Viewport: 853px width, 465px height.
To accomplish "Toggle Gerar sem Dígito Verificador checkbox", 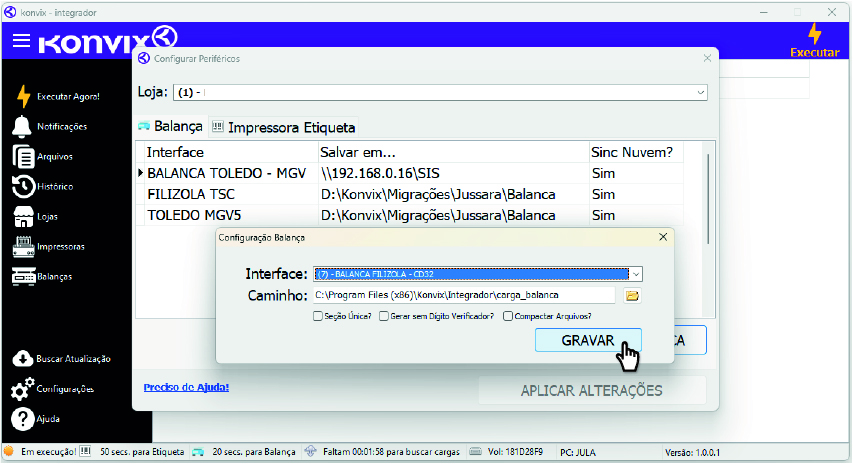I will tap(384, 316).
